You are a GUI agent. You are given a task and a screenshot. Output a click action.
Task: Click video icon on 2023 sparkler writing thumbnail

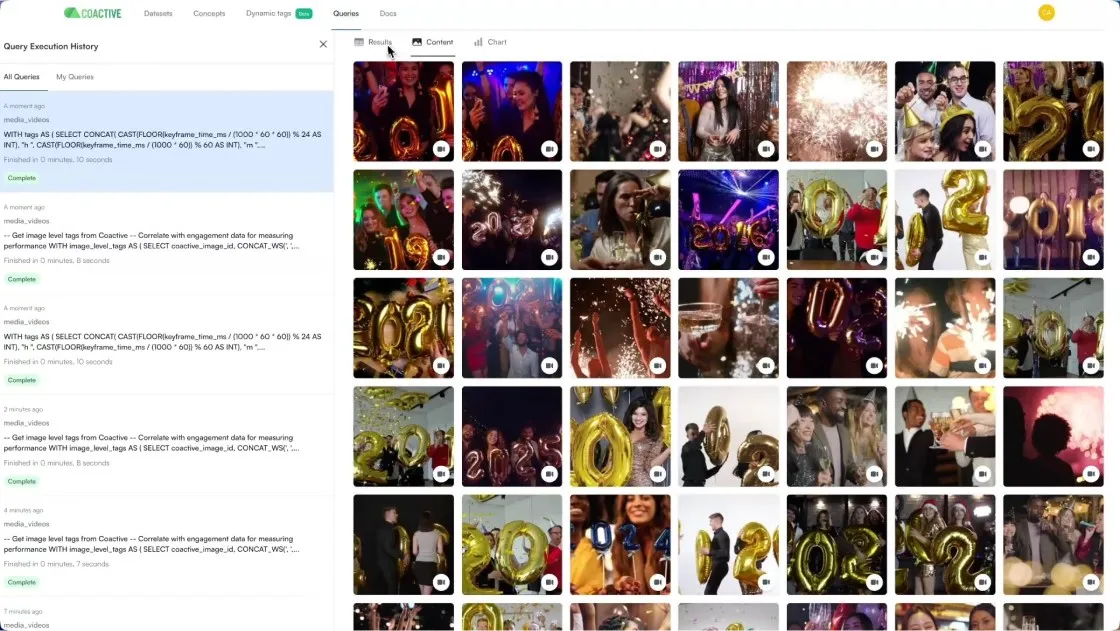click(549, 257)
